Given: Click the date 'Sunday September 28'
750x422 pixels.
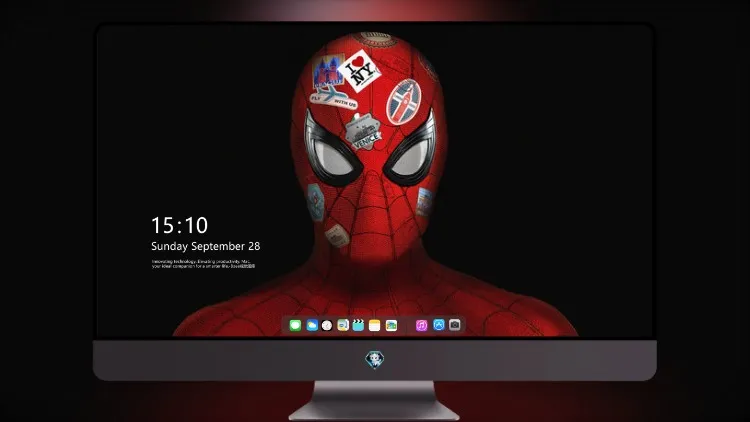Looking at the screenshot, I should coord(206,246).
